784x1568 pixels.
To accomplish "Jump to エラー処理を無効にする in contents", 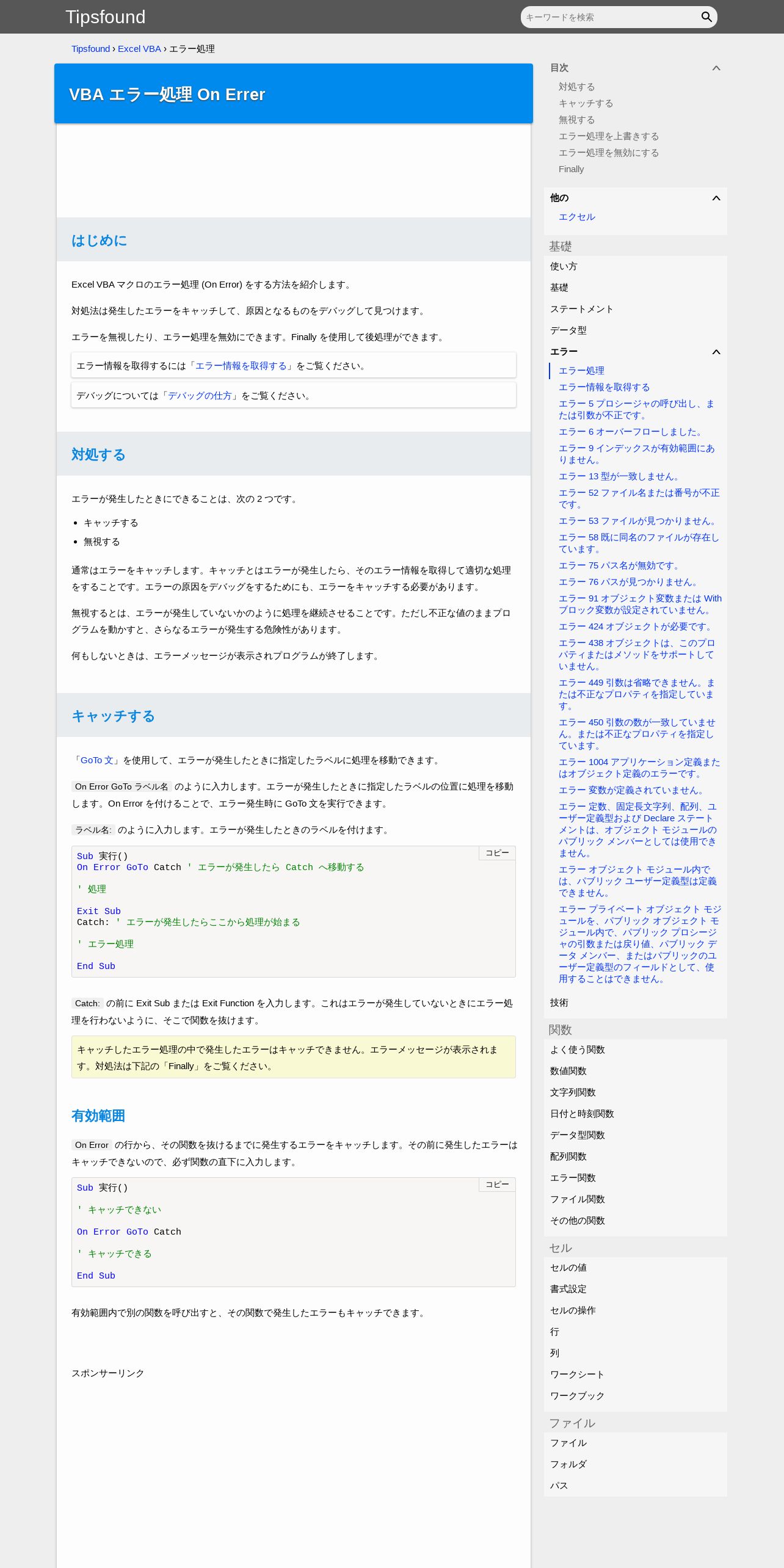I will [x=609, y=153].
